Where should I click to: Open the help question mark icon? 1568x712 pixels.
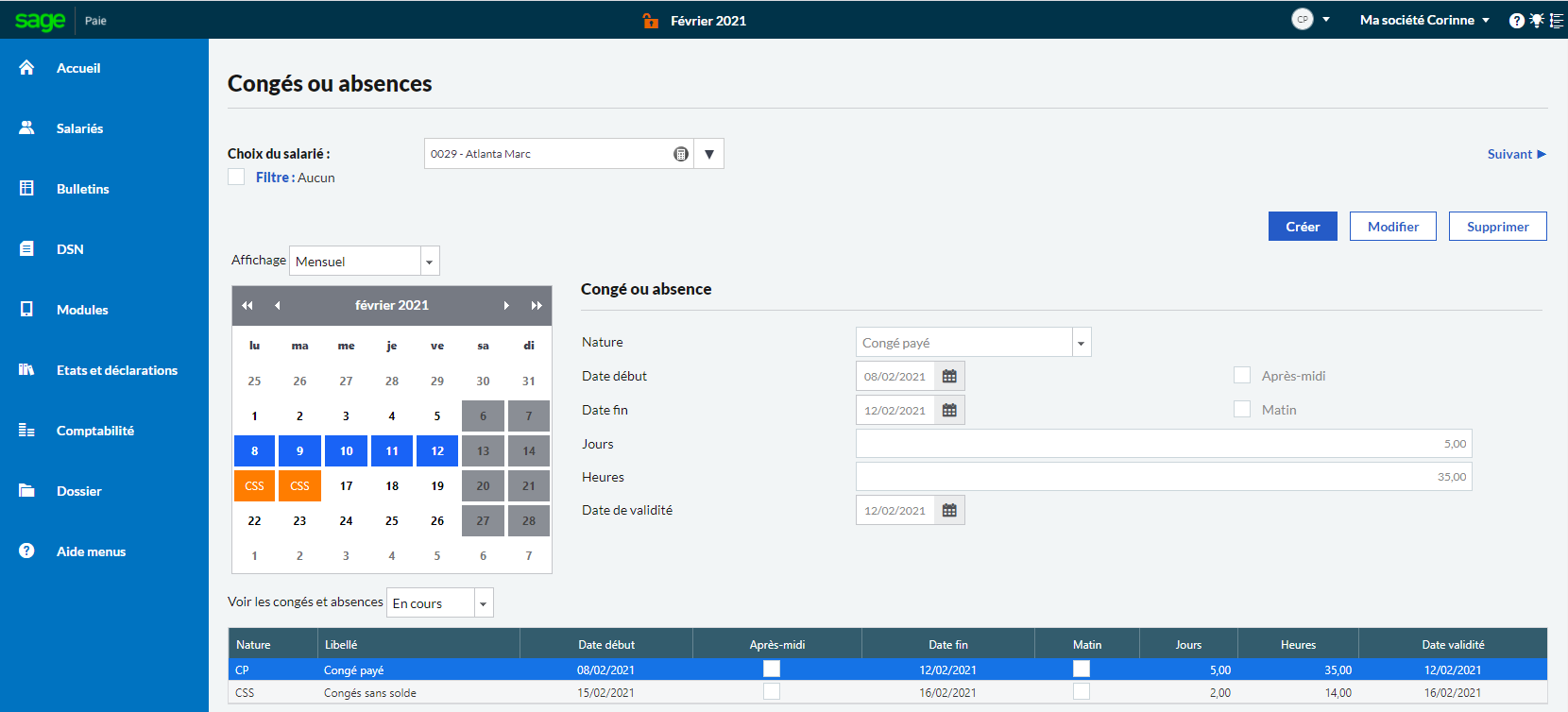click(1516, 21)
